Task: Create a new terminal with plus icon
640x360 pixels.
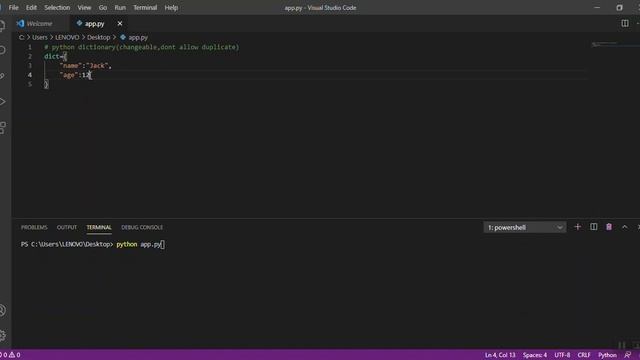Action: 577,227
